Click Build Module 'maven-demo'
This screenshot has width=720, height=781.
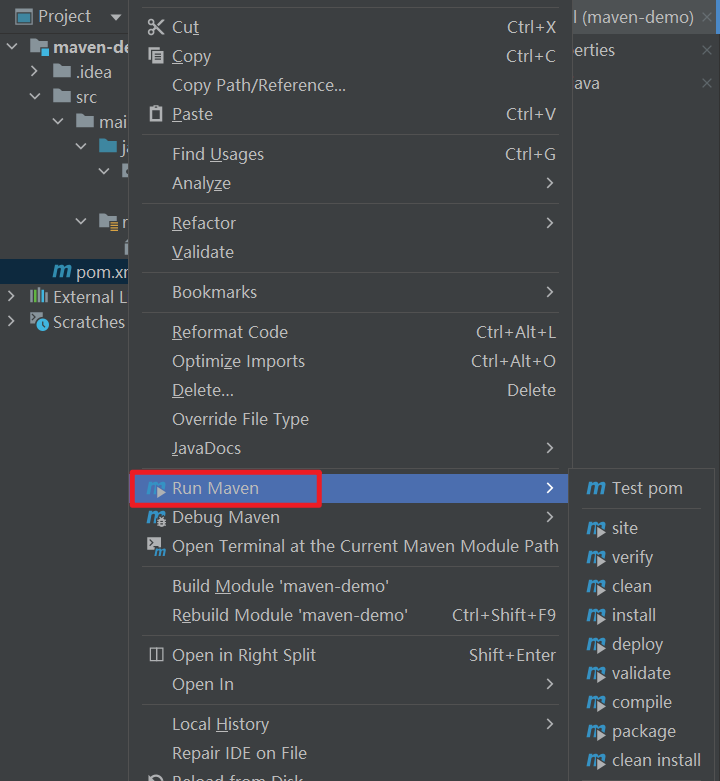click(x=280, y=586)
